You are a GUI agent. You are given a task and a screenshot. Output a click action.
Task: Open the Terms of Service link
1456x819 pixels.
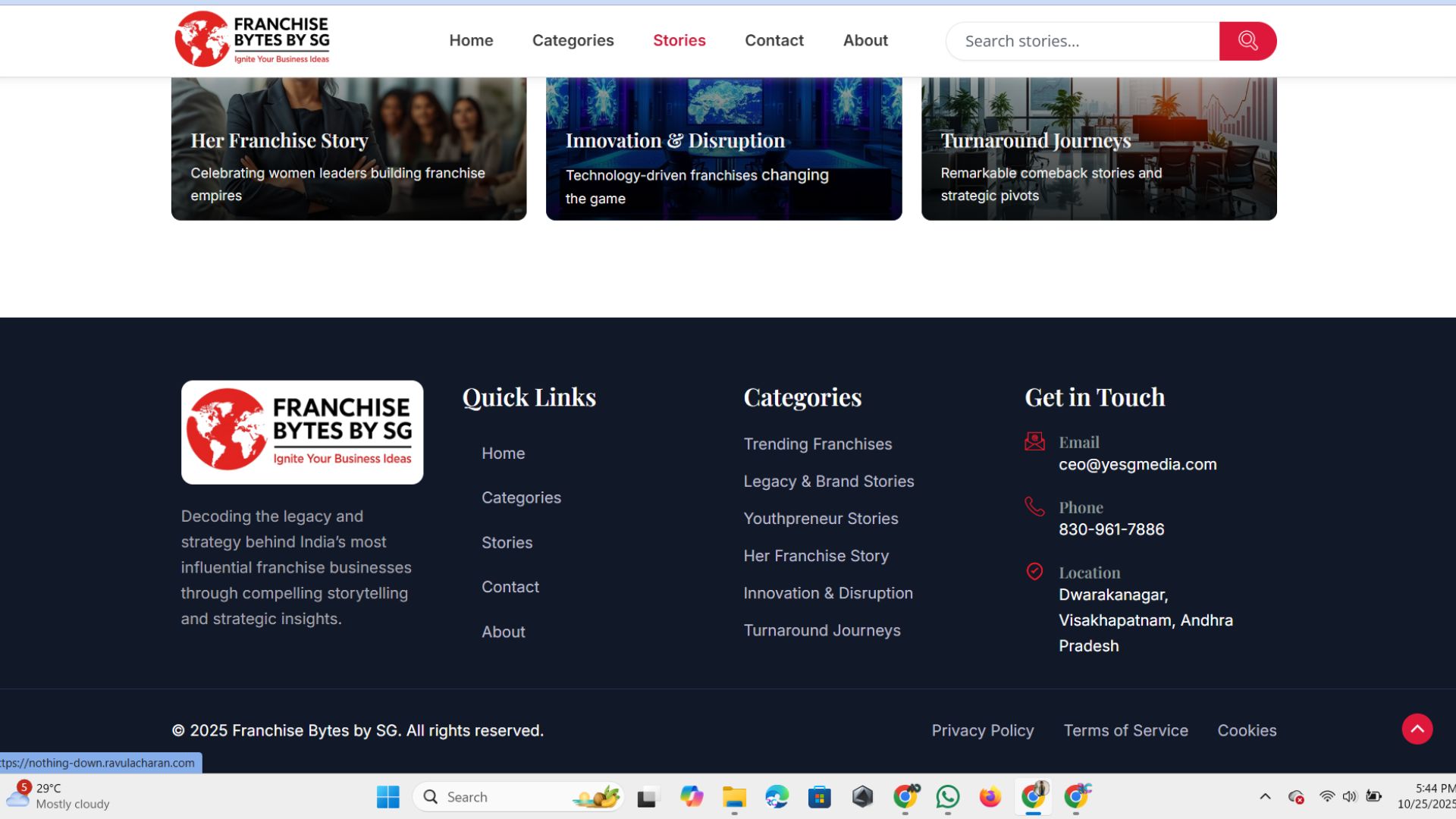1125,730
